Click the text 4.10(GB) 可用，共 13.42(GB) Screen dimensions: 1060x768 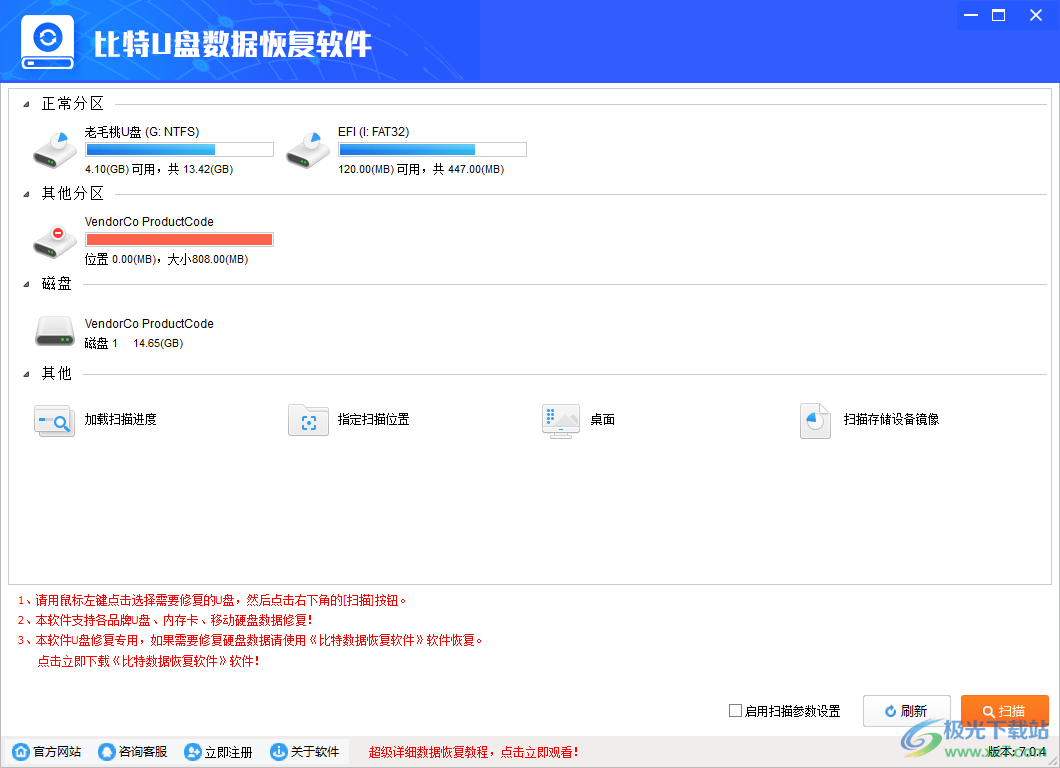(159, 169)
